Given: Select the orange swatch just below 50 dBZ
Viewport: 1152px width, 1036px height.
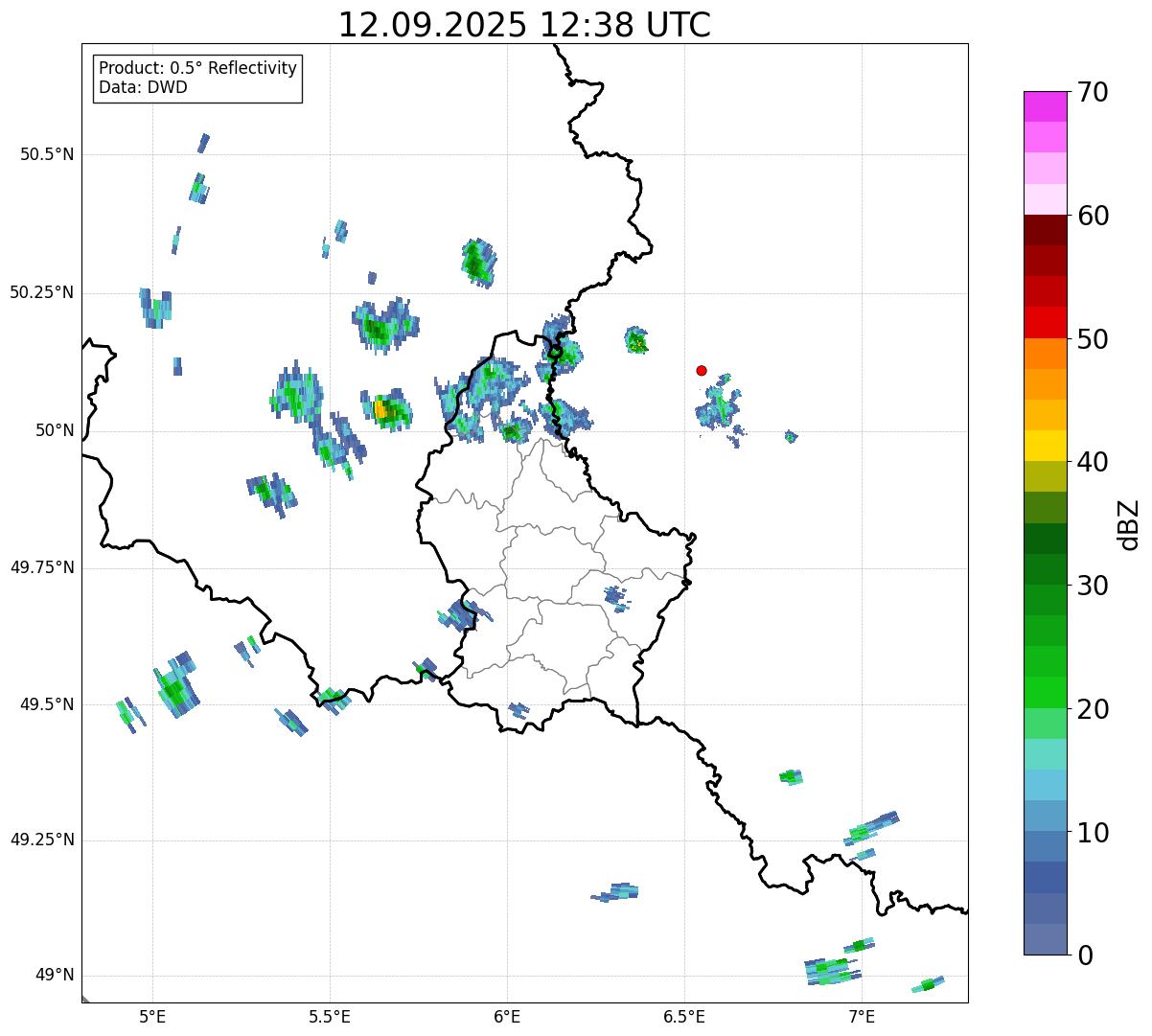Looking at the screenshot, I should [x=1045, y=354].
